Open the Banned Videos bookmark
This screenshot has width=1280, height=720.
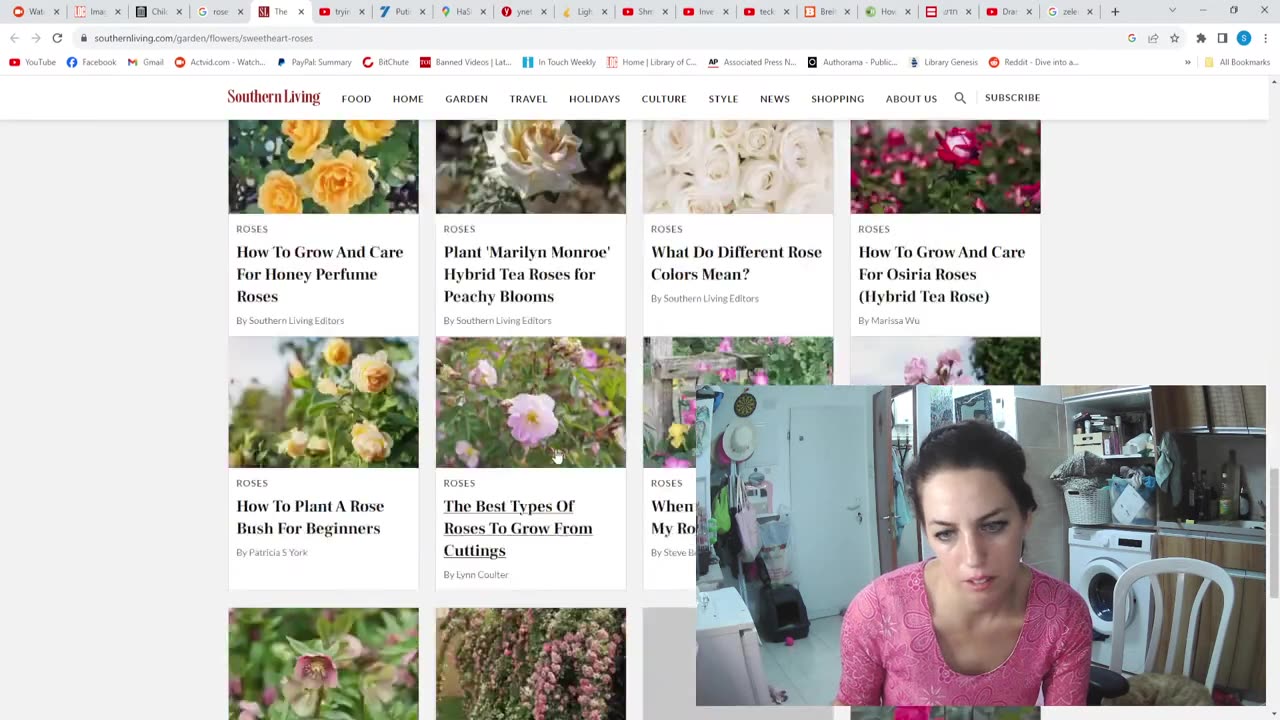tap(466, 62)
